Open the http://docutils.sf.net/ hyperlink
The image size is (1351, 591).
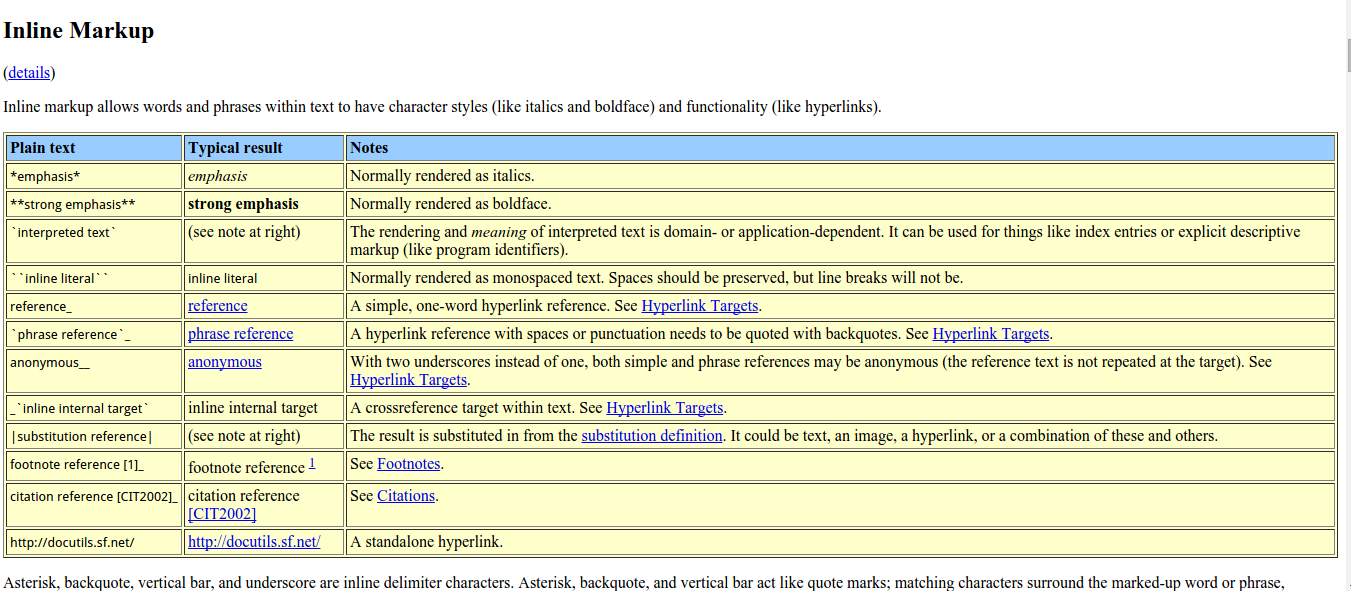click(254, 542)
